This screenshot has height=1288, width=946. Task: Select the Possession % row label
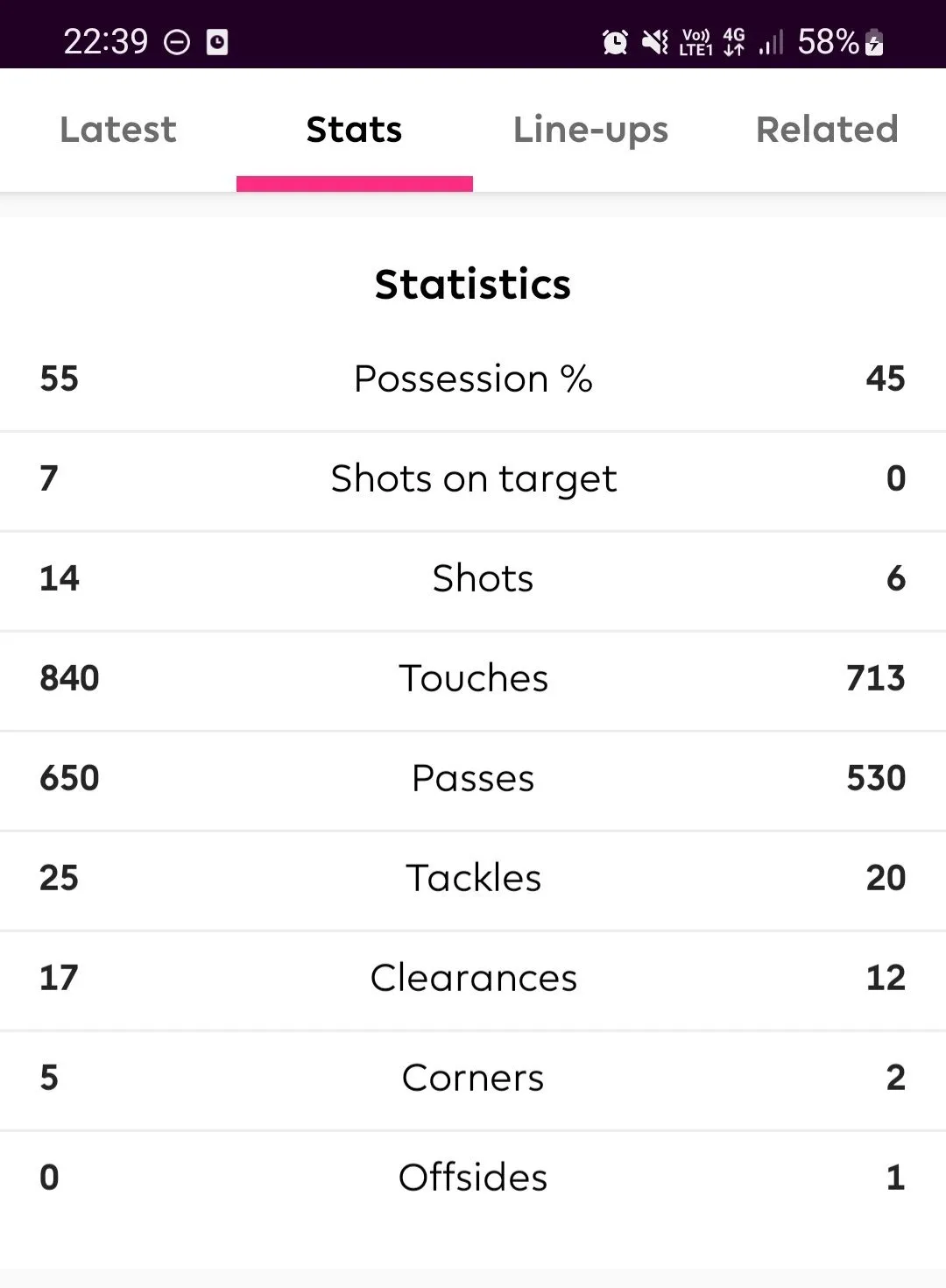[473, 379]
